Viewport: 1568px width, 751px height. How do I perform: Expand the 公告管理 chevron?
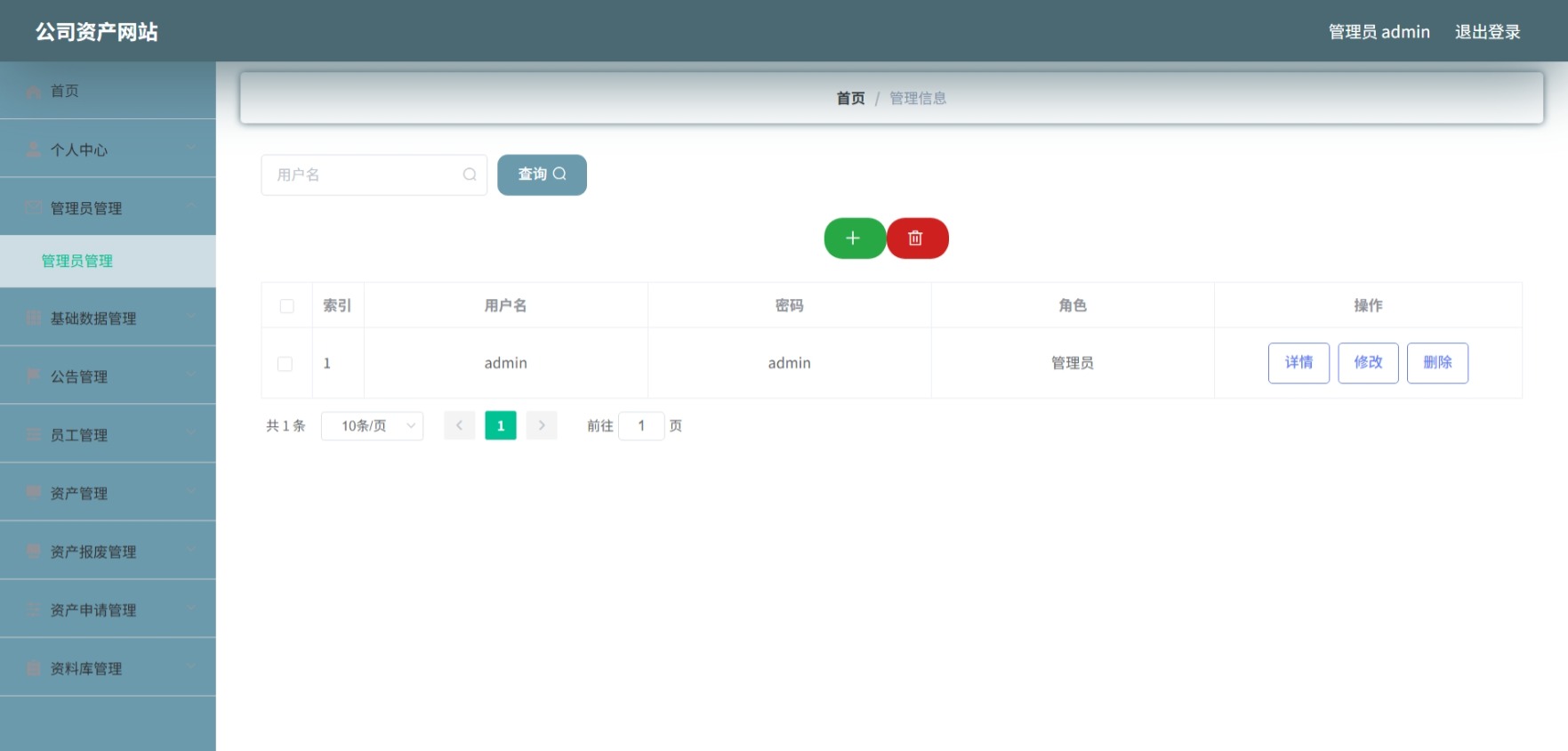(191, 375)
